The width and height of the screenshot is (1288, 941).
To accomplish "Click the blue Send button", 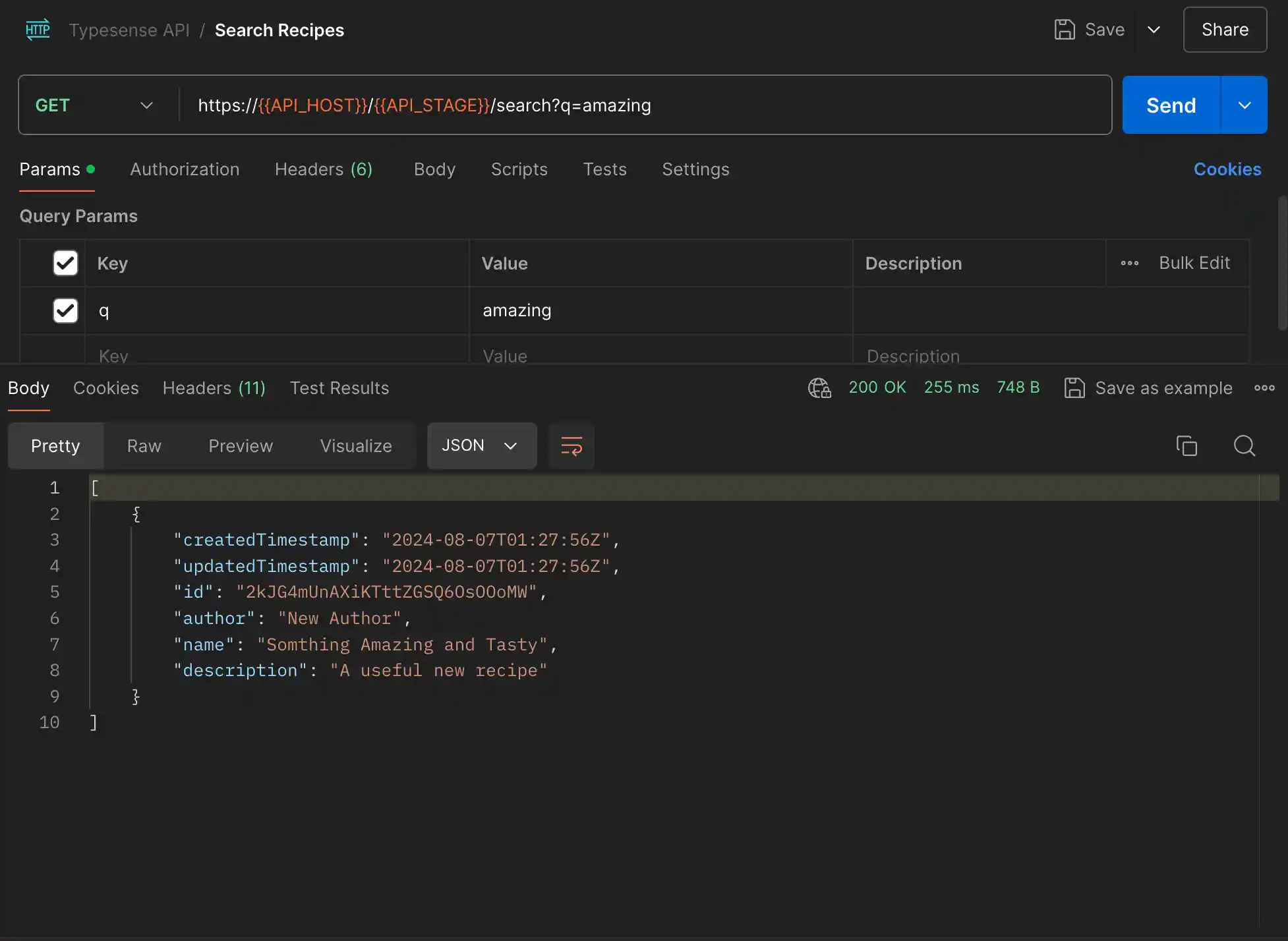I will click(1171, 105).
